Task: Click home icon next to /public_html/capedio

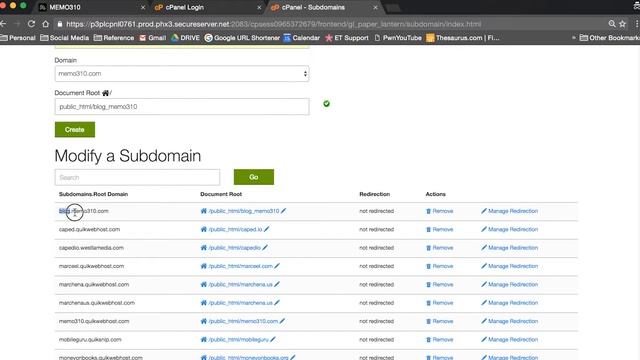Action: [x=204, y=248]
